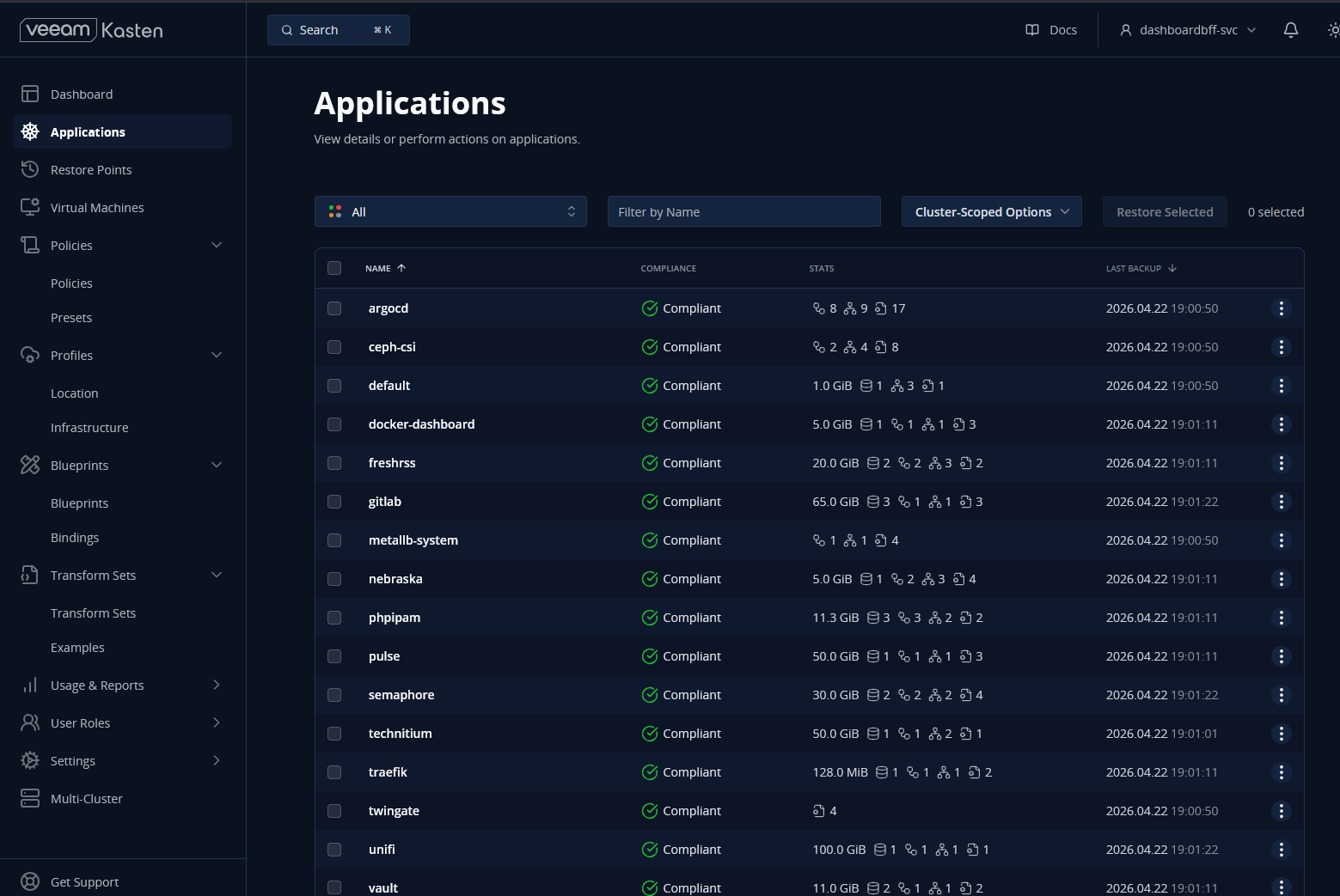Open the actions menu for gitlab row
Screen dimensions: 1340x896
(1281, 502)
